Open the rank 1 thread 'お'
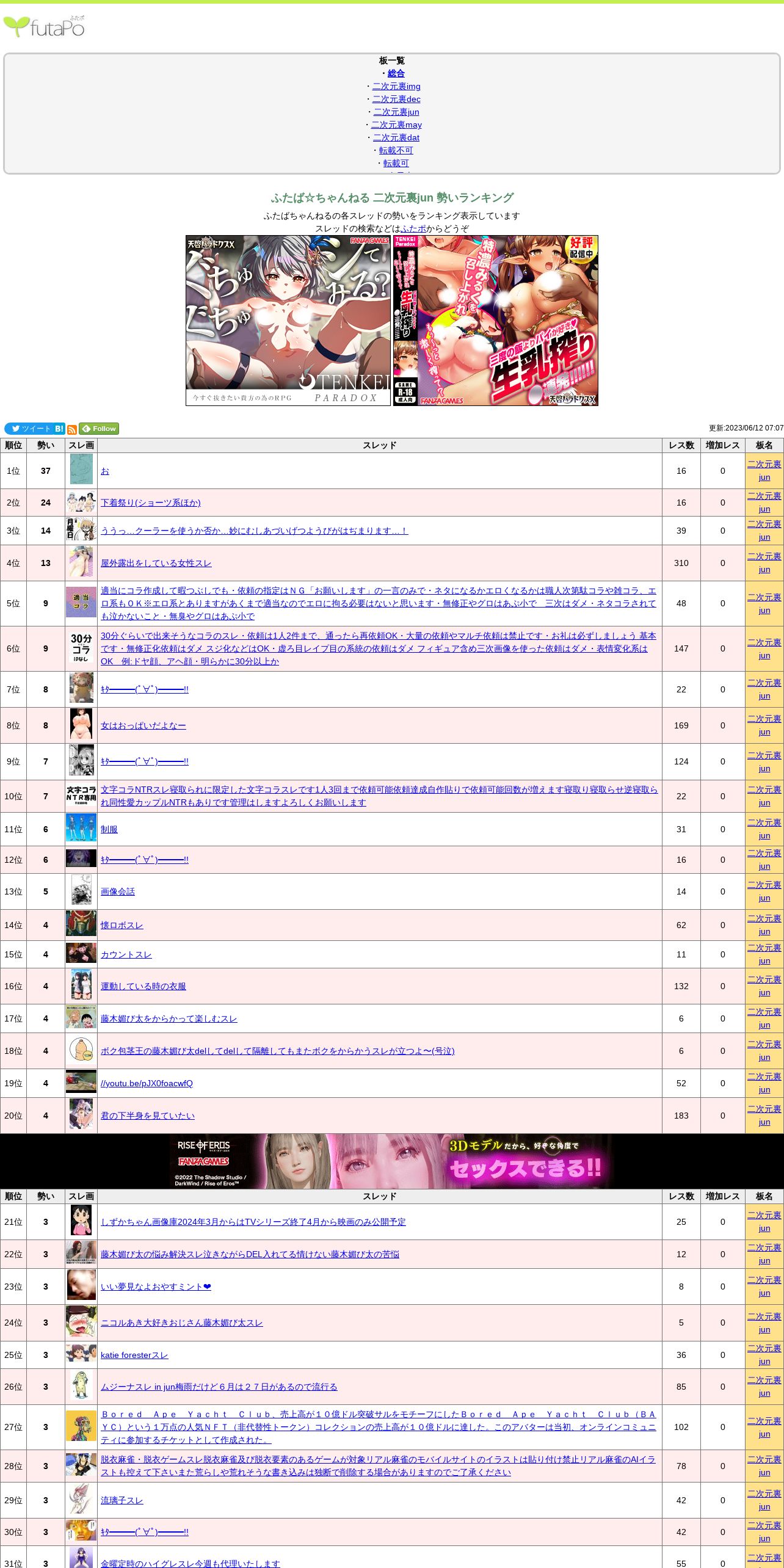784x1568 pixels. (105, 471)
